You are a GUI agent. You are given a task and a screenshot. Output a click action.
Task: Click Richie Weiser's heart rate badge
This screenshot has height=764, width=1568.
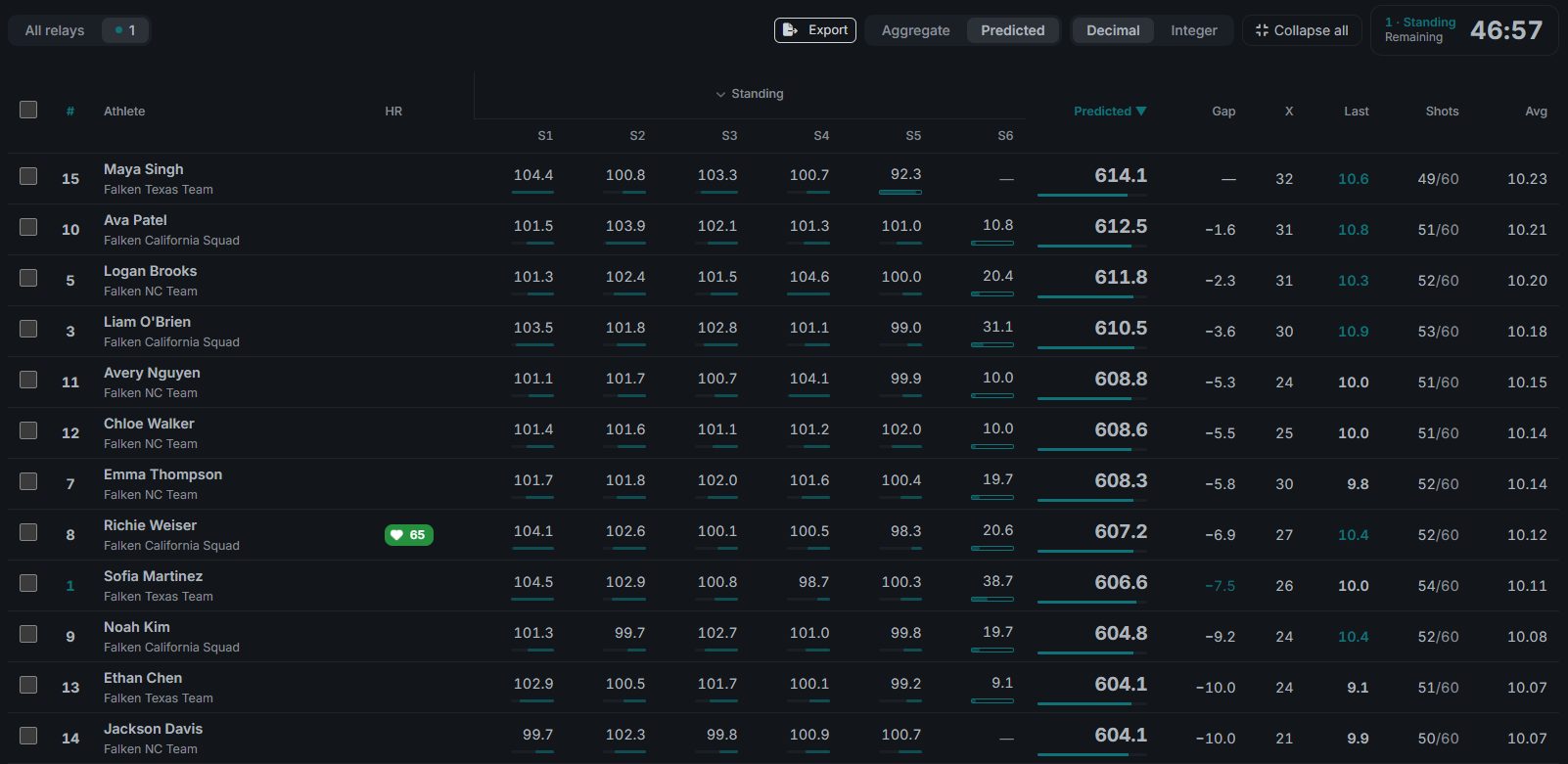pyautogui.click(x=408, y=535)
